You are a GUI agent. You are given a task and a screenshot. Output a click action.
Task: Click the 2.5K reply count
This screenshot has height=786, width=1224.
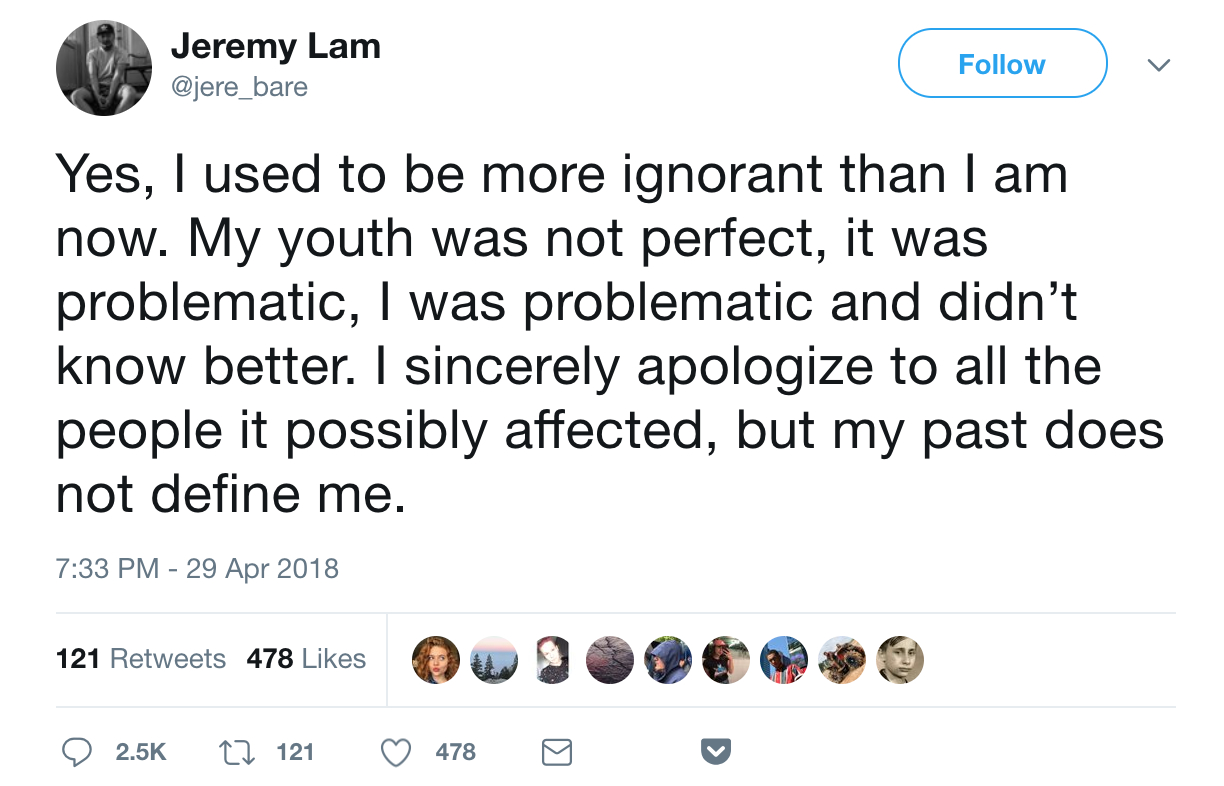(x=141, y=752)
